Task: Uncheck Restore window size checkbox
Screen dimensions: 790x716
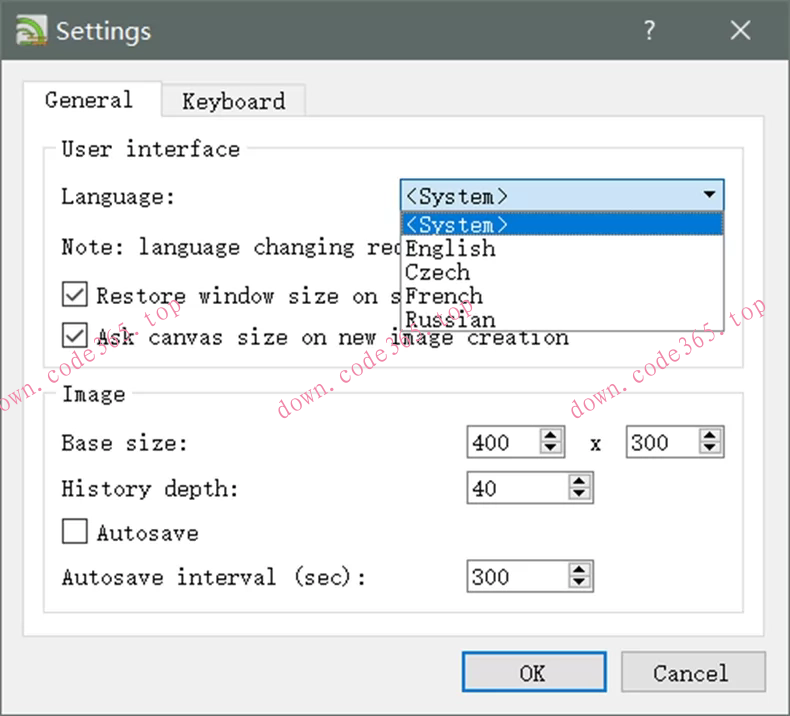Action: pyautogui.click(x=75, y=295)
